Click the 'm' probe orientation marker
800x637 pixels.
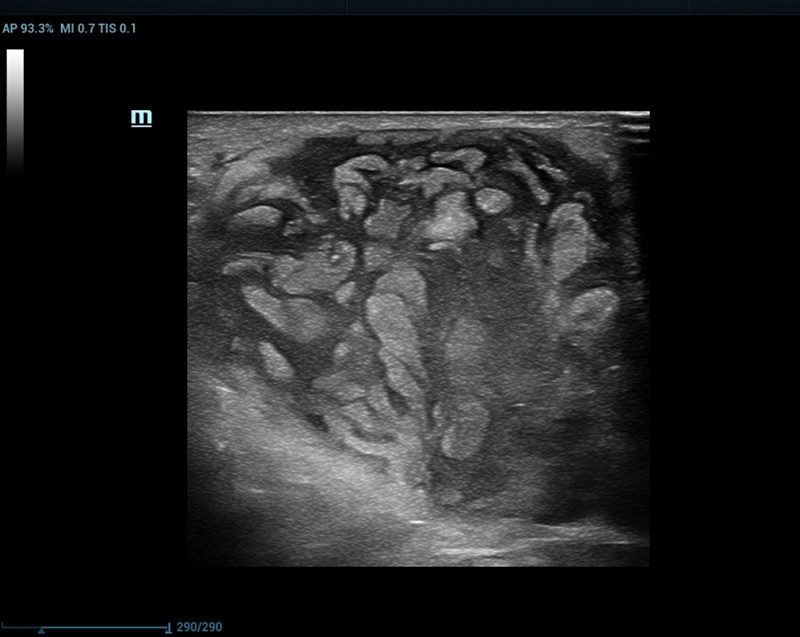click(x=141, y=118)
